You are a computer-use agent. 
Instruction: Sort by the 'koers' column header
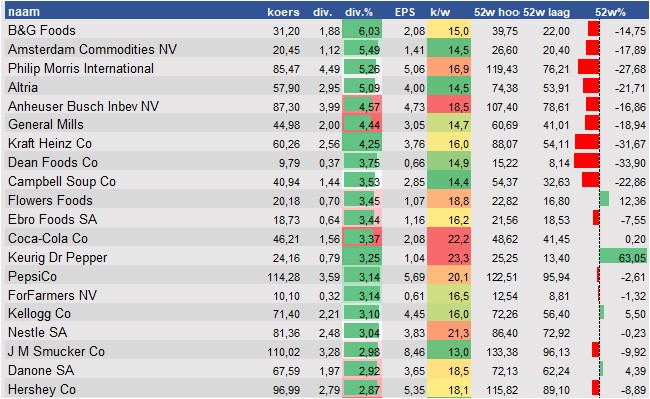point(283,12)
